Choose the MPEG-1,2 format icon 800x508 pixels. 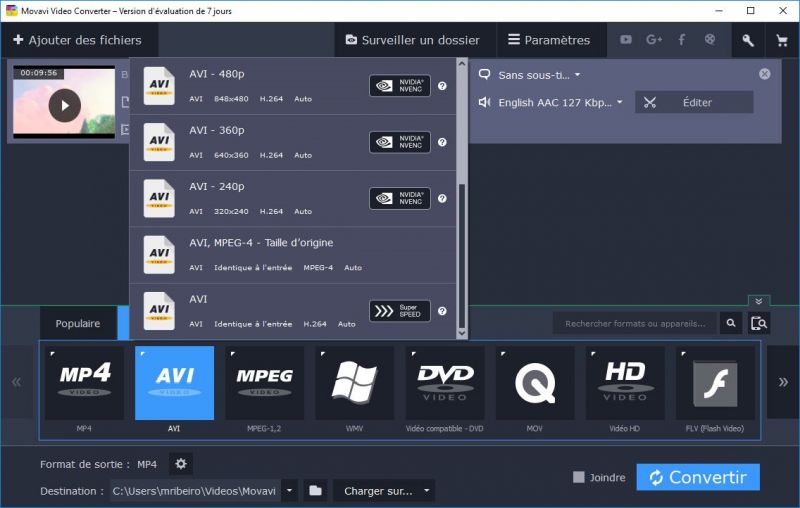coord(265,383)
